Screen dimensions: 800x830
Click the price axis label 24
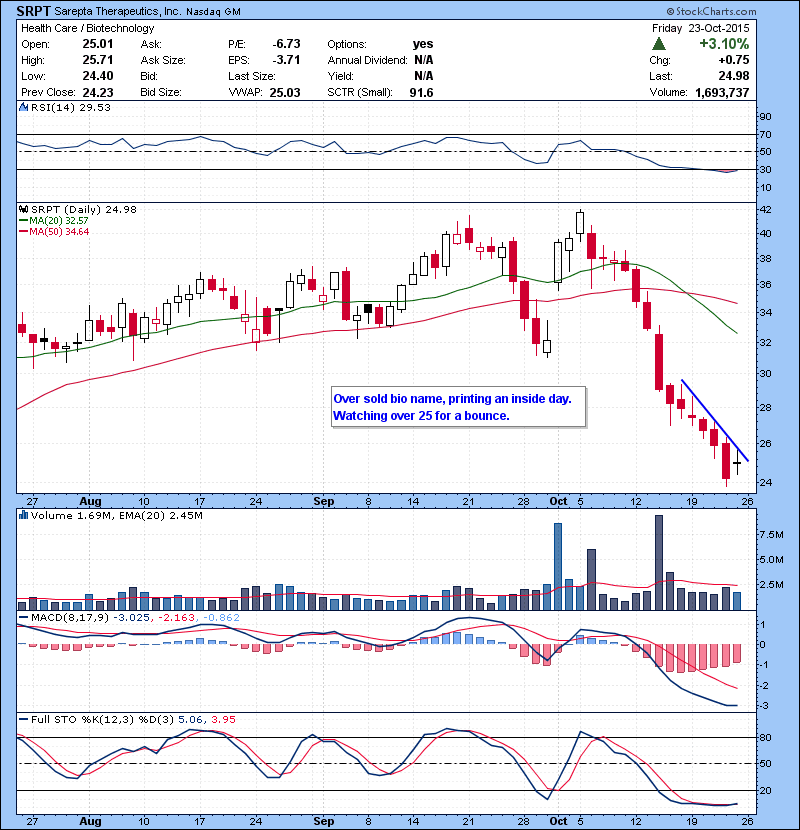(765, 482)
